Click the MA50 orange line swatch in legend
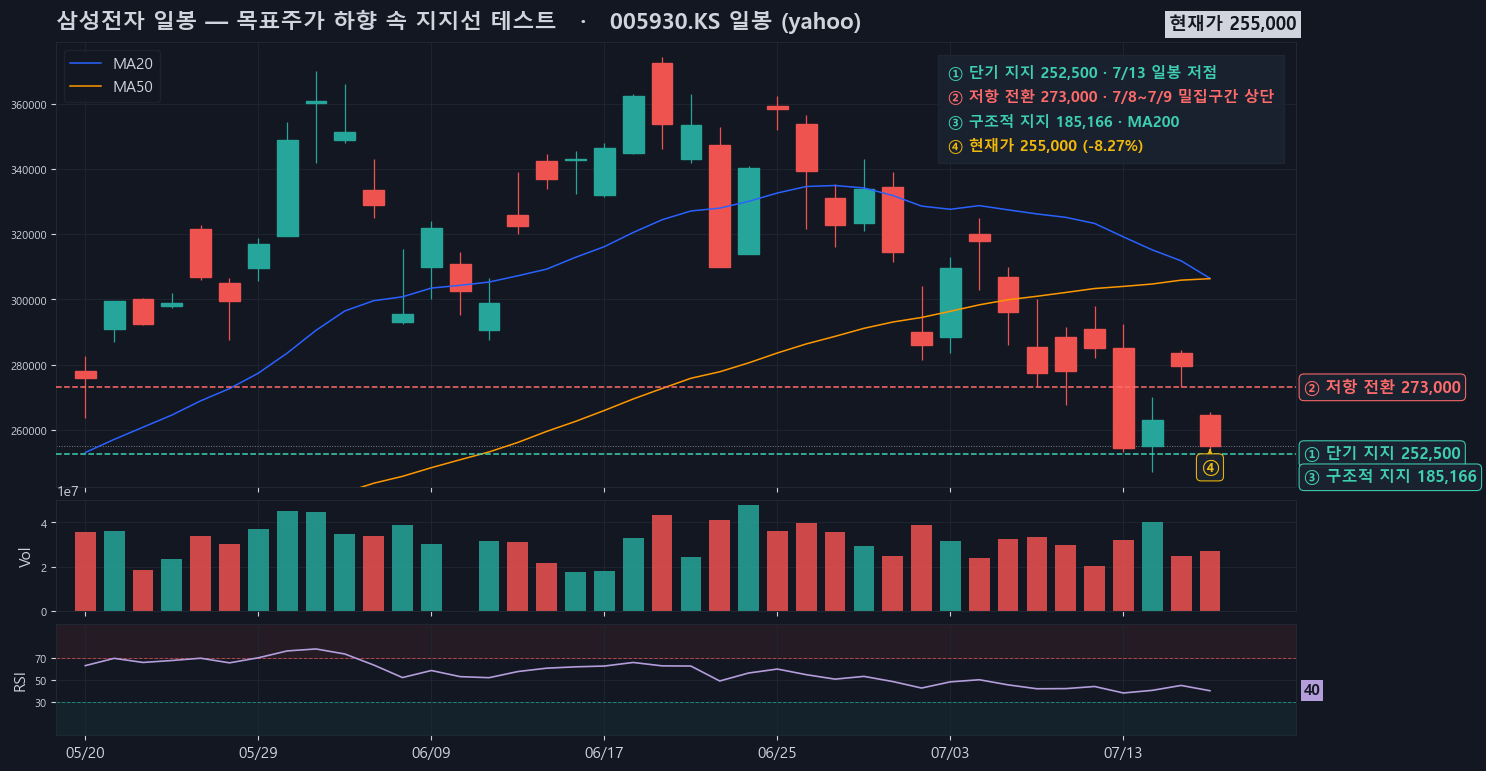This screenshot has width=1486, height=771. [x=86, y=87]
